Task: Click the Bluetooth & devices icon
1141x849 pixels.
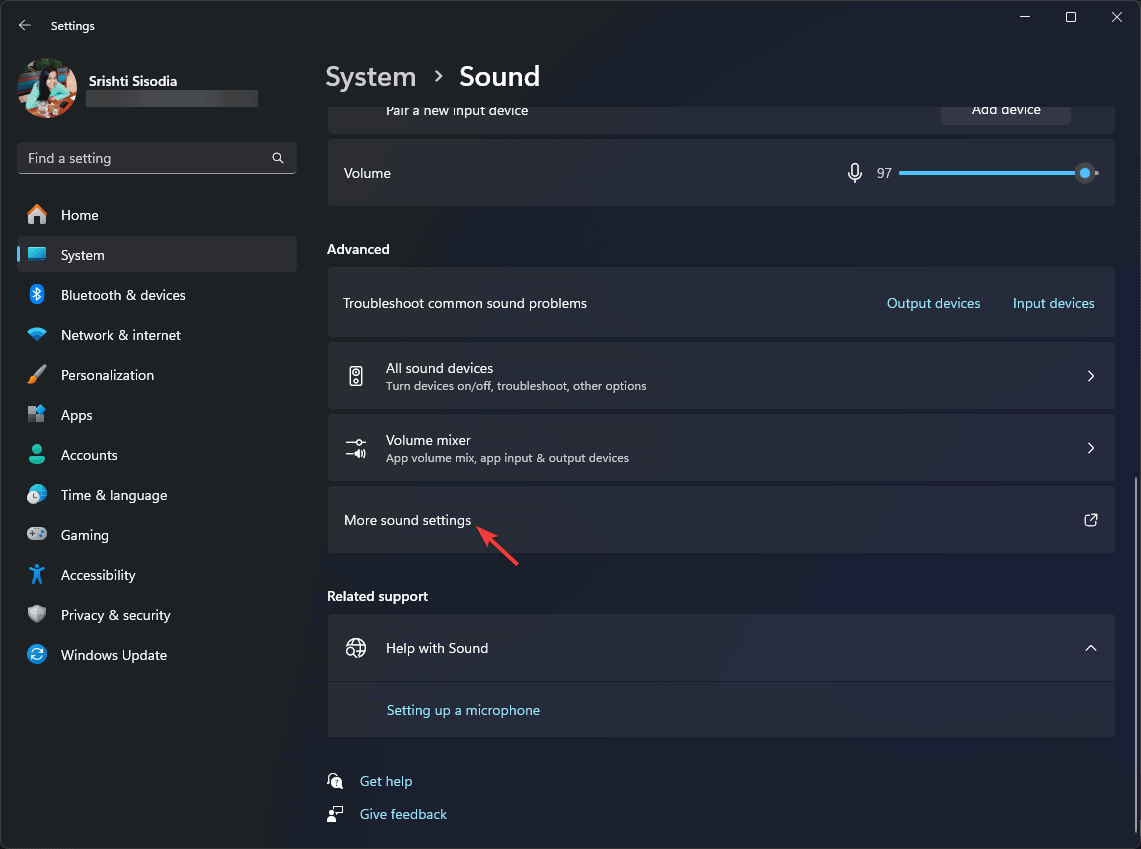Action: pyautogui.click(x=37, y=295)
